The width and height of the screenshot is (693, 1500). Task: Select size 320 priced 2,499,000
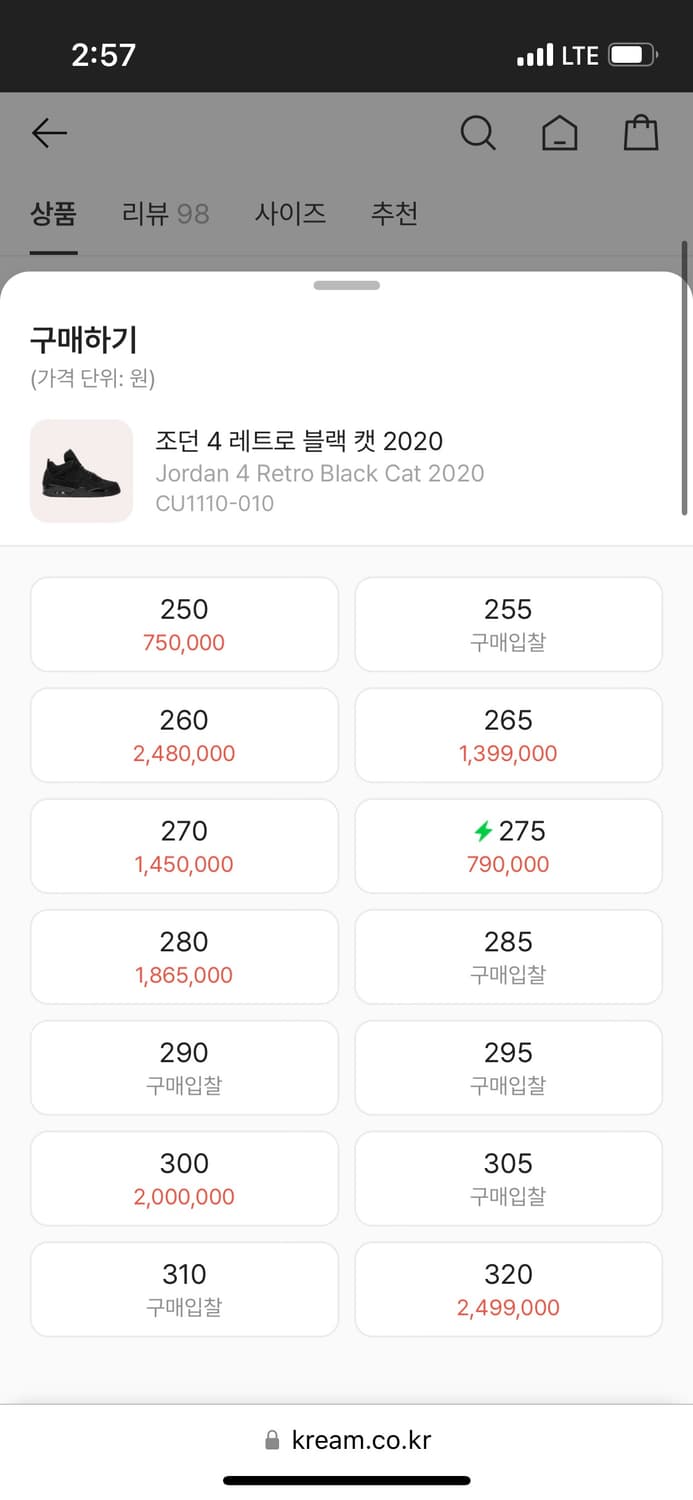click(x=508, y=1289)
